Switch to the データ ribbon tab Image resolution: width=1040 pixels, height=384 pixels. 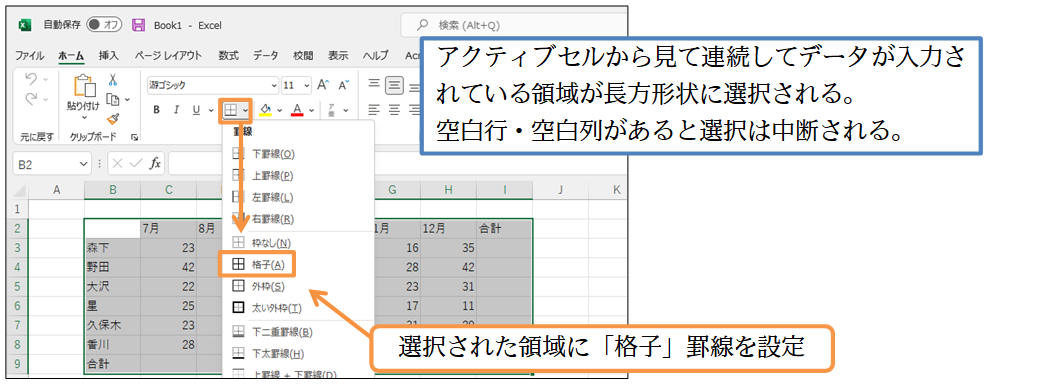pyautogui.click(x=265, y=55)
